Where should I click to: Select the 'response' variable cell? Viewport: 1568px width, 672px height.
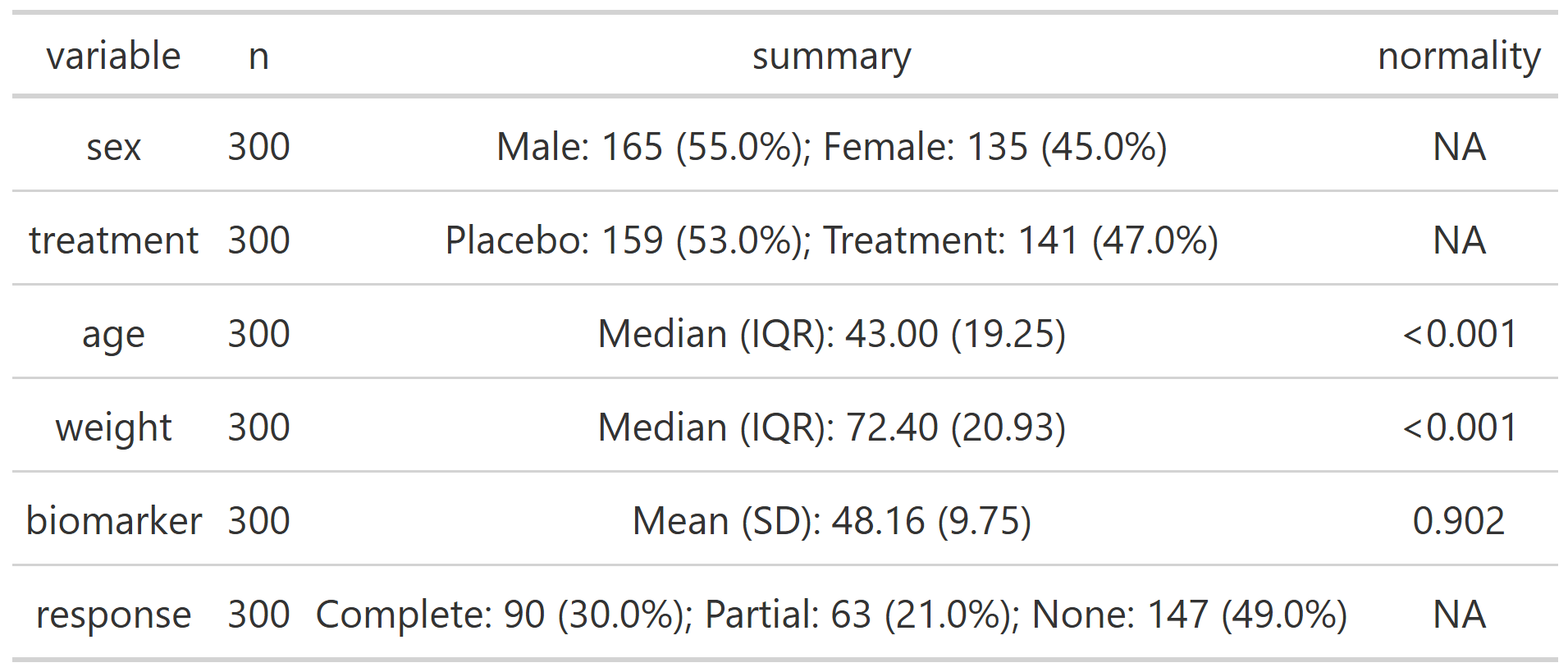click(113, 615)
